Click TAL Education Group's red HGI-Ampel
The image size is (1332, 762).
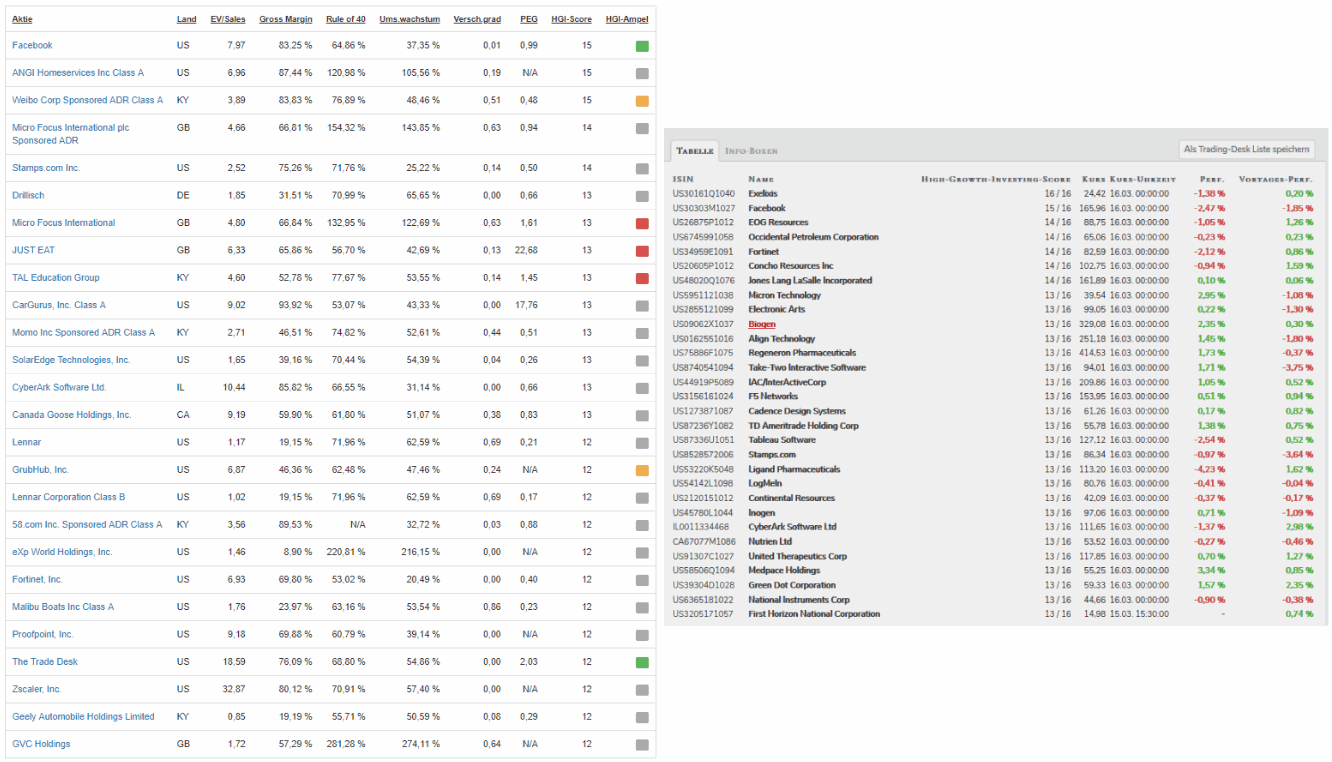[641, 277]
